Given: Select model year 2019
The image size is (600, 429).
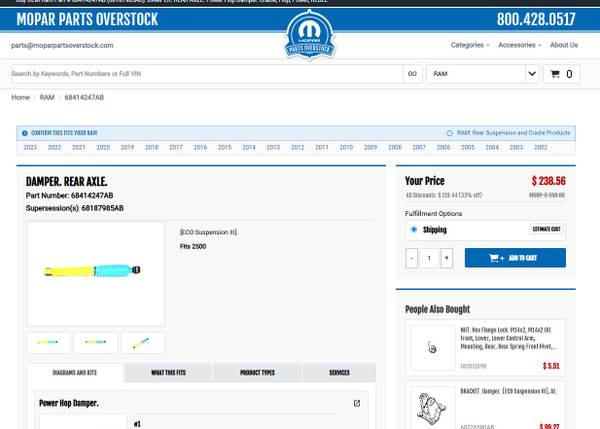Looking at the screenshot, I should tap(127, 148).
